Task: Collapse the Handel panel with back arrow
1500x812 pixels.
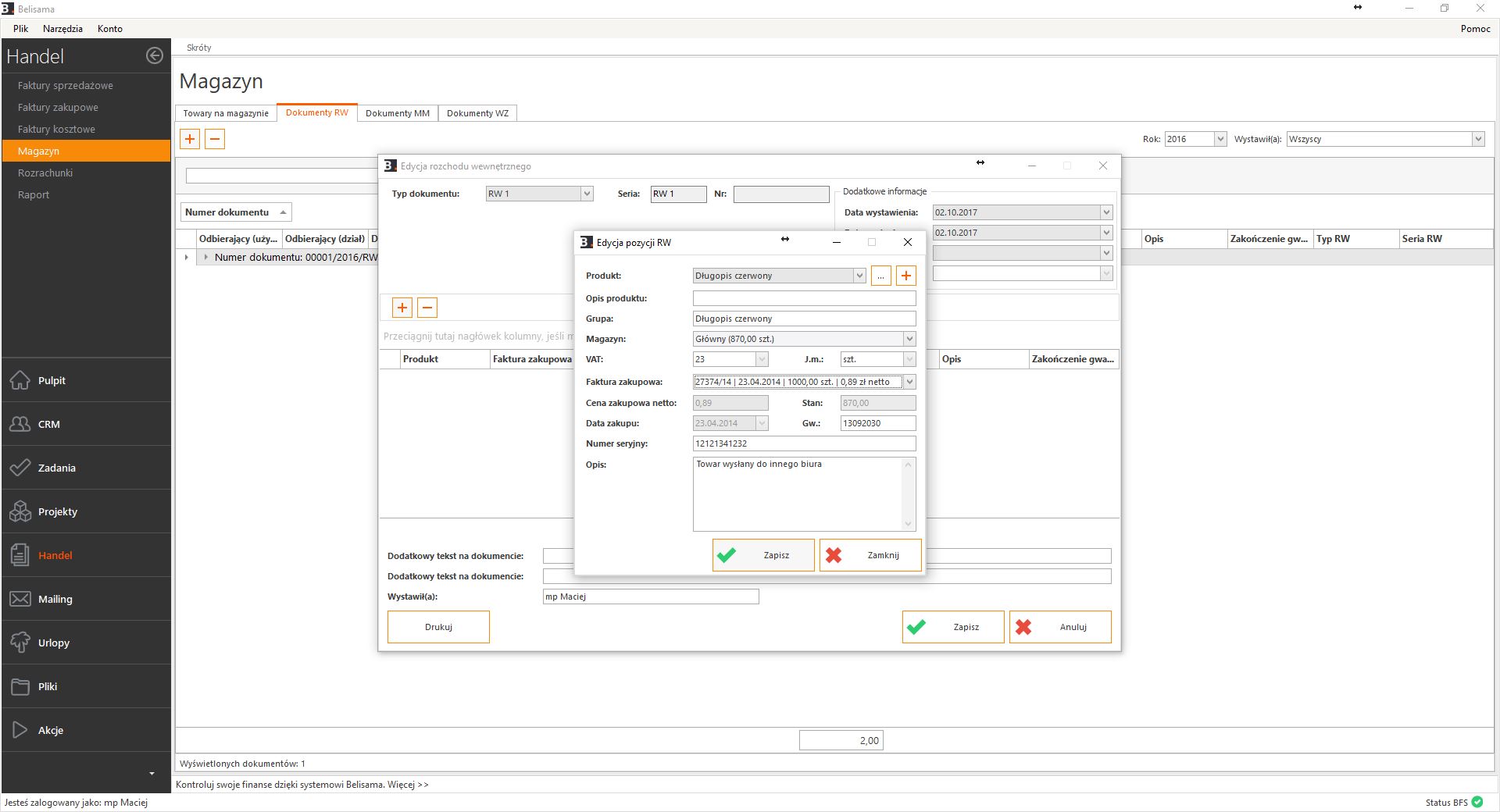Action: click(x=155, y=55)
